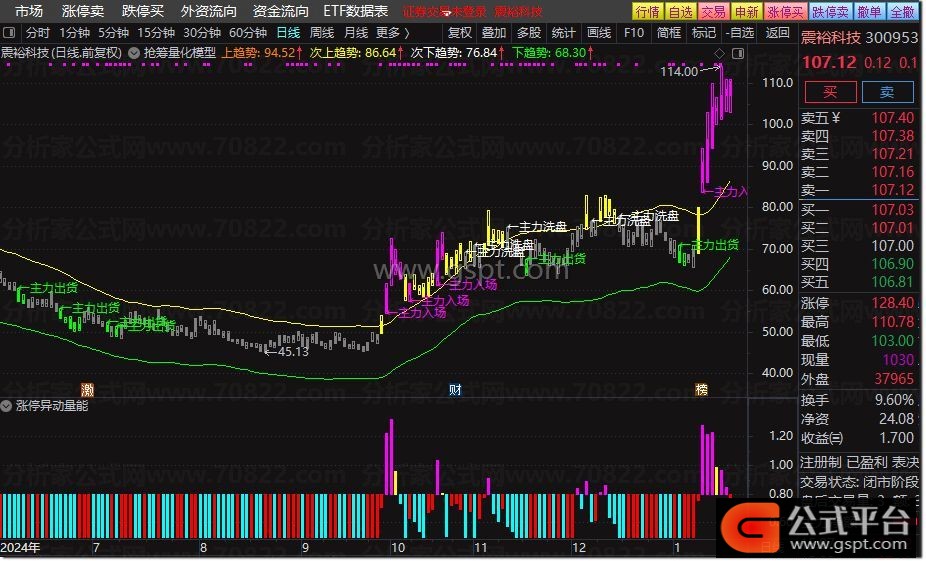Screen dimensions: 926x561
Task: Open the 跌停买 menu
Action: (142, 11)
